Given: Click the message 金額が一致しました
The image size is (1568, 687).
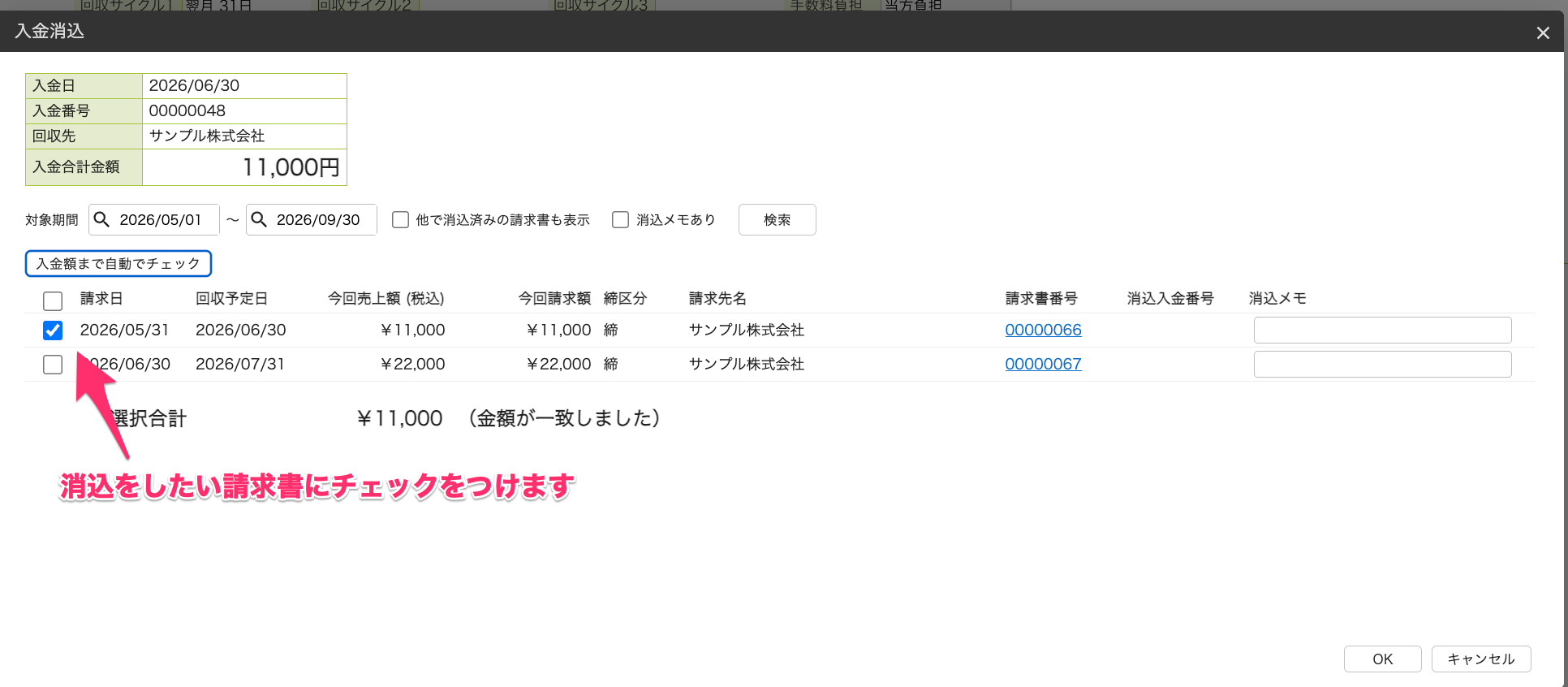Looking at the screenshot, I should click(565, 418).
